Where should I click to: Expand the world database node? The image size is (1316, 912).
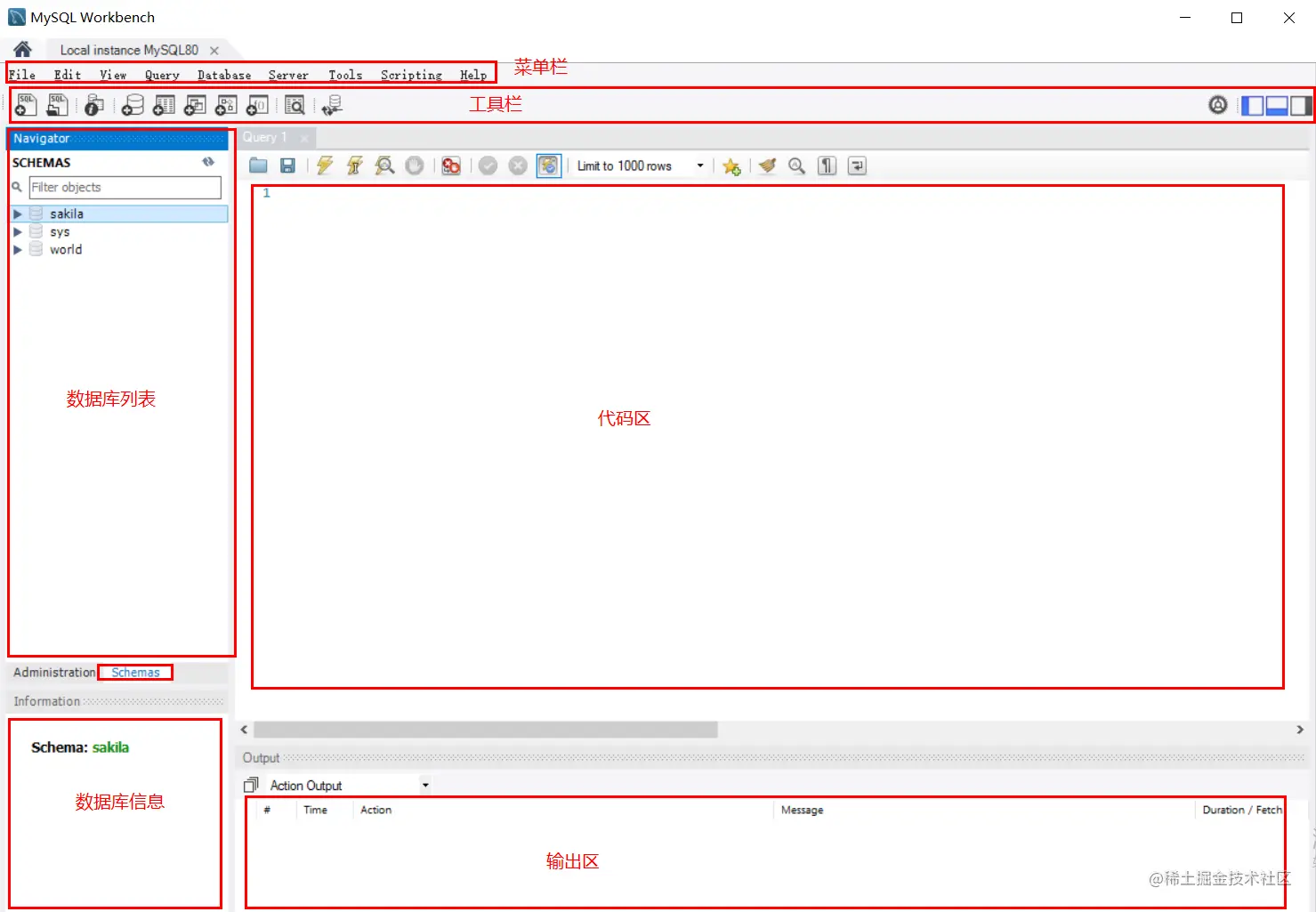[19, 249]
